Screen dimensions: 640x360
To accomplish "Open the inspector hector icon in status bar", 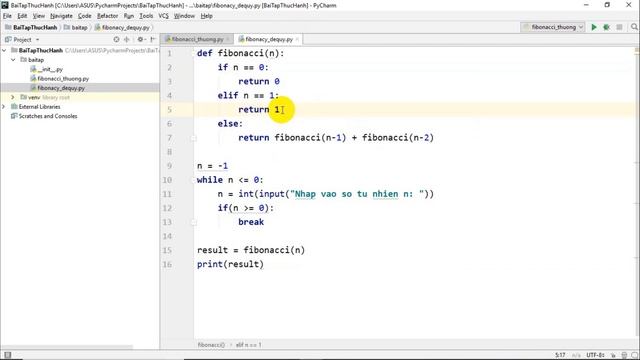I will coord(624,355).
